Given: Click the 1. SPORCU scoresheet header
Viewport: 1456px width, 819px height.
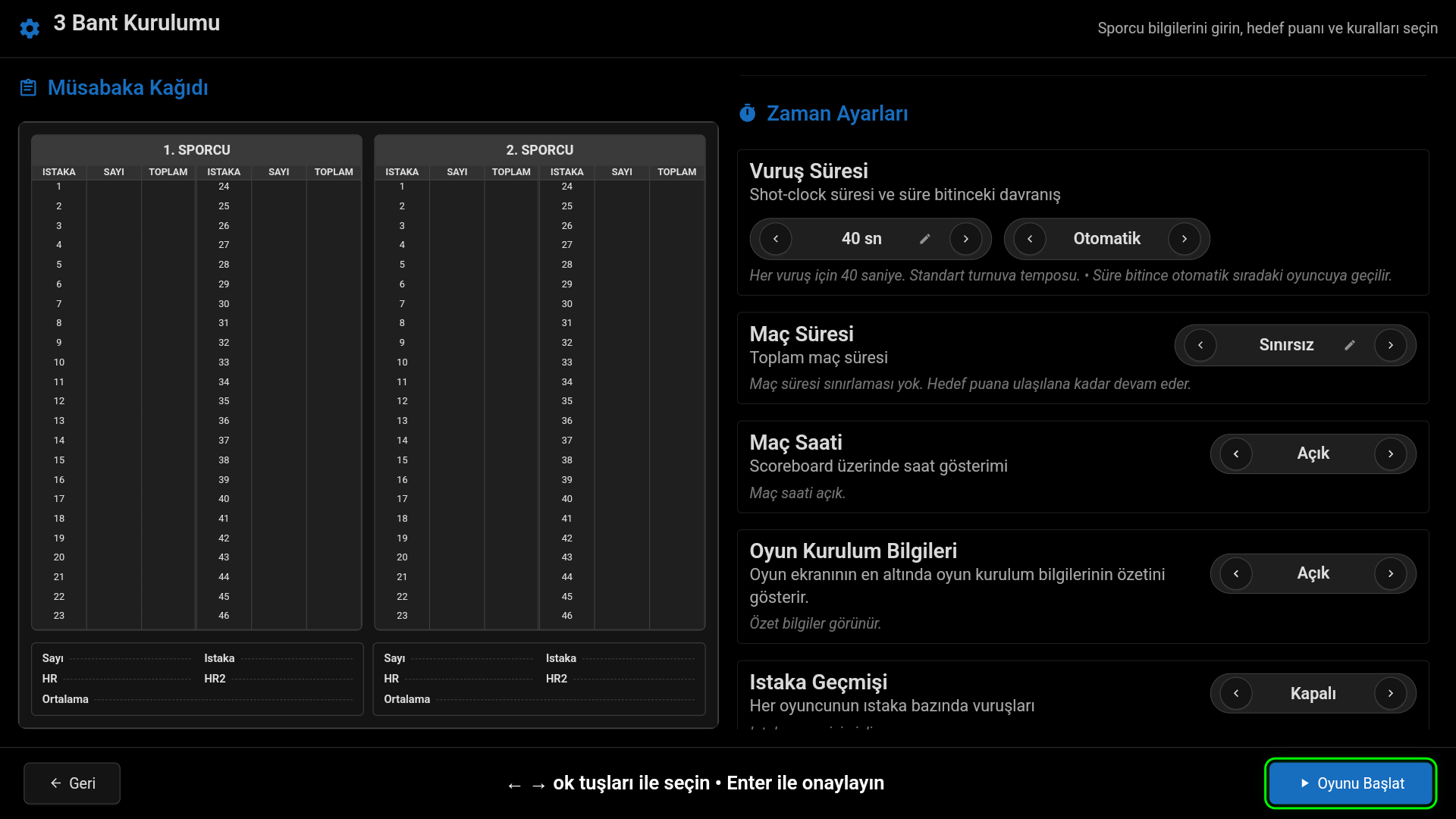Looking at the screenshot, I should tap(196, 149).
